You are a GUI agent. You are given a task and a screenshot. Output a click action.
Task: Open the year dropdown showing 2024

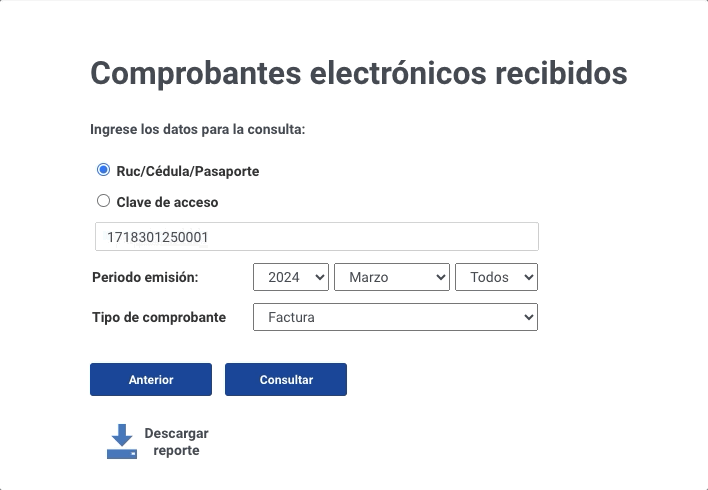point(291,277)
